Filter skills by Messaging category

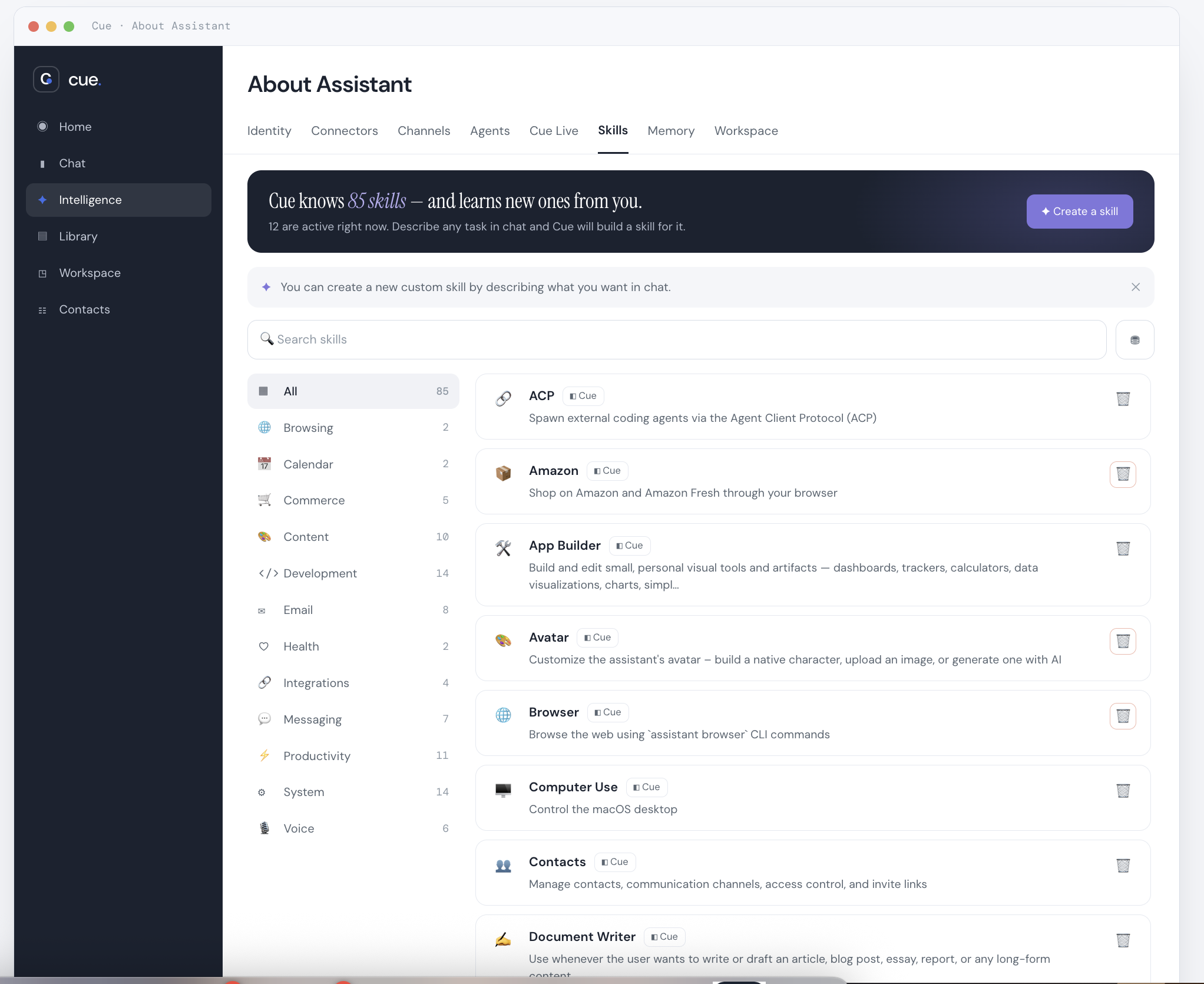coord(353,719)
